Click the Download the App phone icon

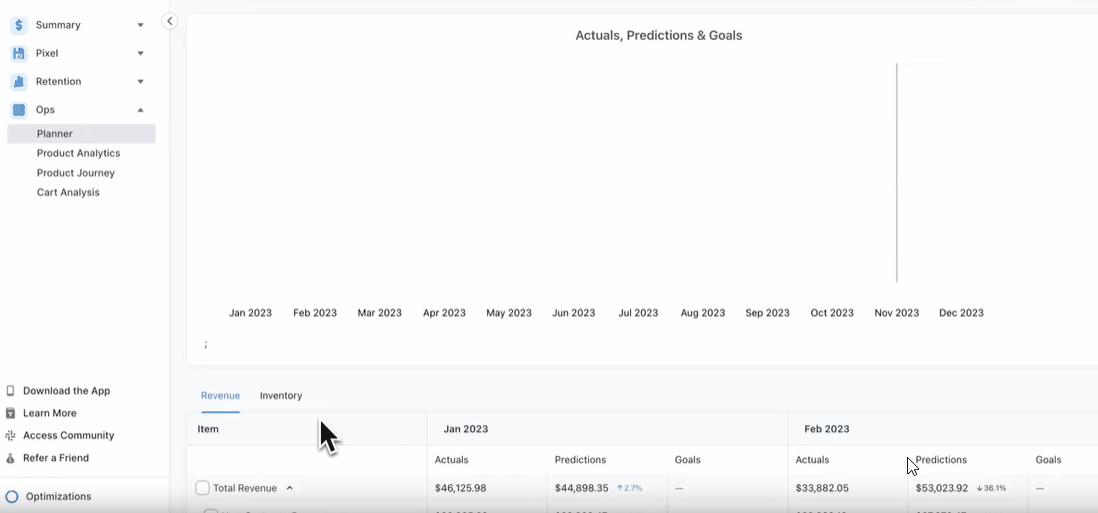11,391
